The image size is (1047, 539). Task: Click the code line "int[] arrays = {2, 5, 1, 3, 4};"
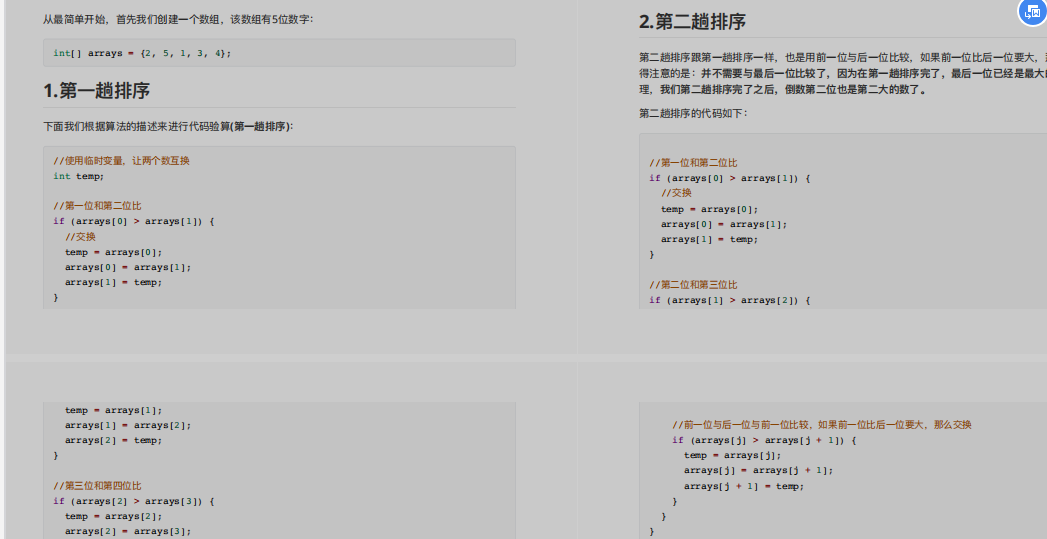(x=142, y=53)
